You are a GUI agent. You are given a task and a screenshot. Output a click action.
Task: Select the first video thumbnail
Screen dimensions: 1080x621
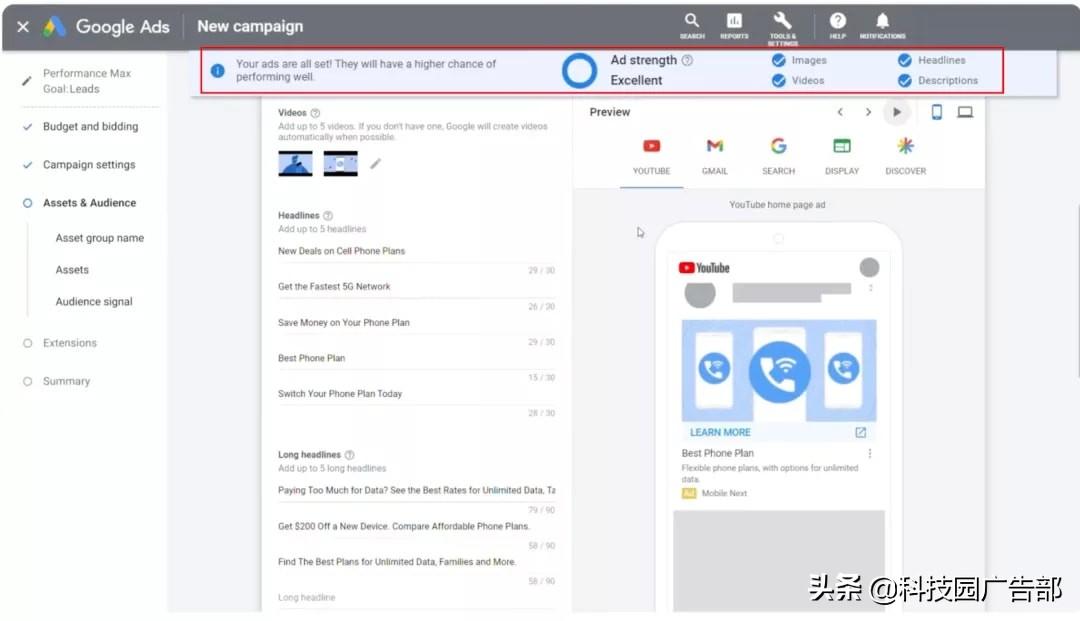pos(295,163)
